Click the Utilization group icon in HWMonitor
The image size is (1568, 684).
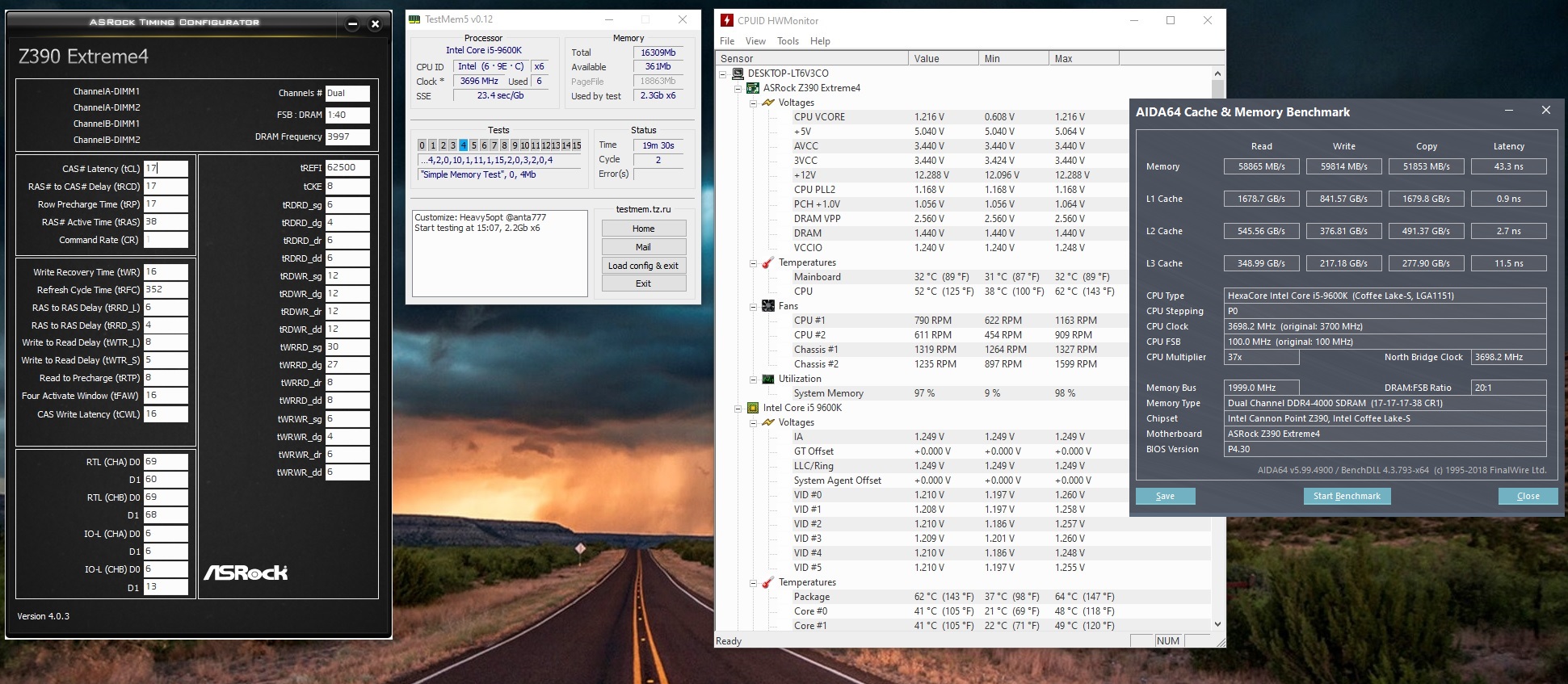pyautogui.click(x=768, y=379)
